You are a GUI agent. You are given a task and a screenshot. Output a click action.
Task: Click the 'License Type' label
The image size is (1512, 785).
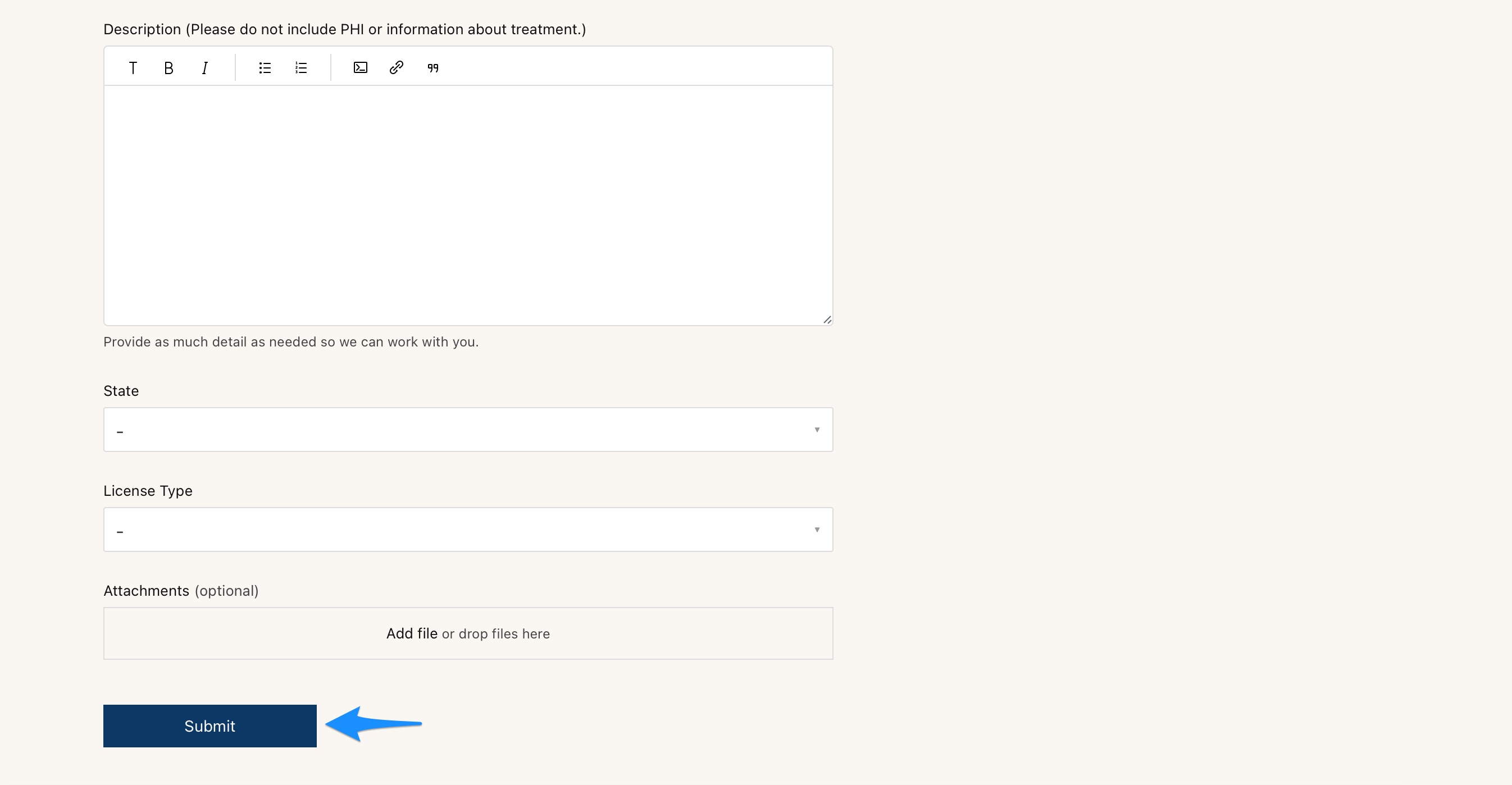(x=148, y=491)
